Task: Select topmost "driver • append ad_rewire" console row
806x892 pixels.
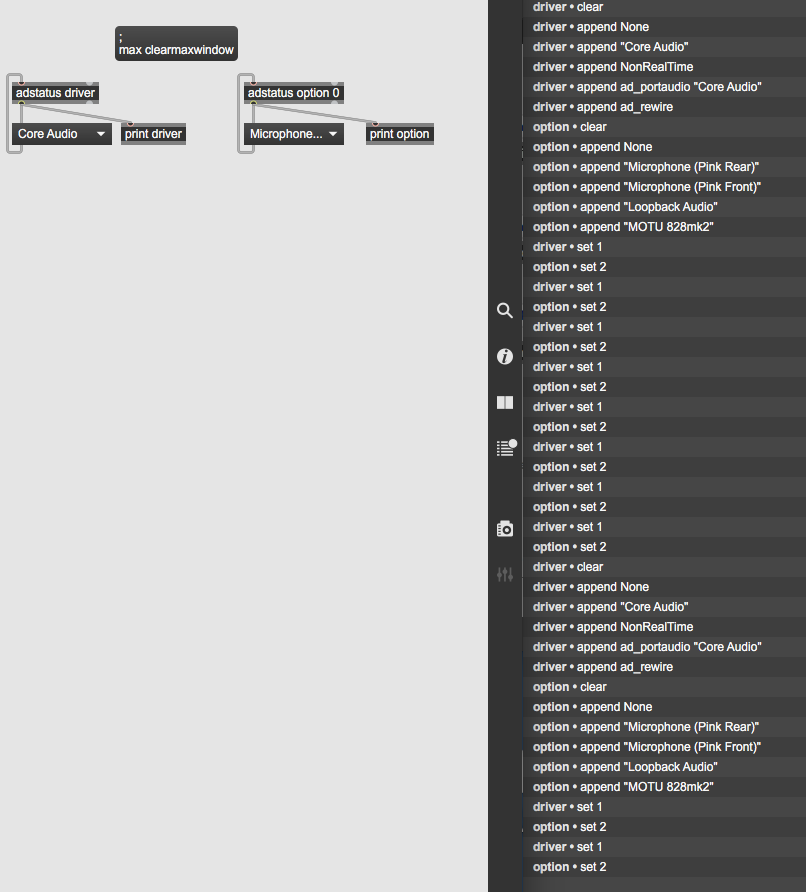Action: [664, 107]
